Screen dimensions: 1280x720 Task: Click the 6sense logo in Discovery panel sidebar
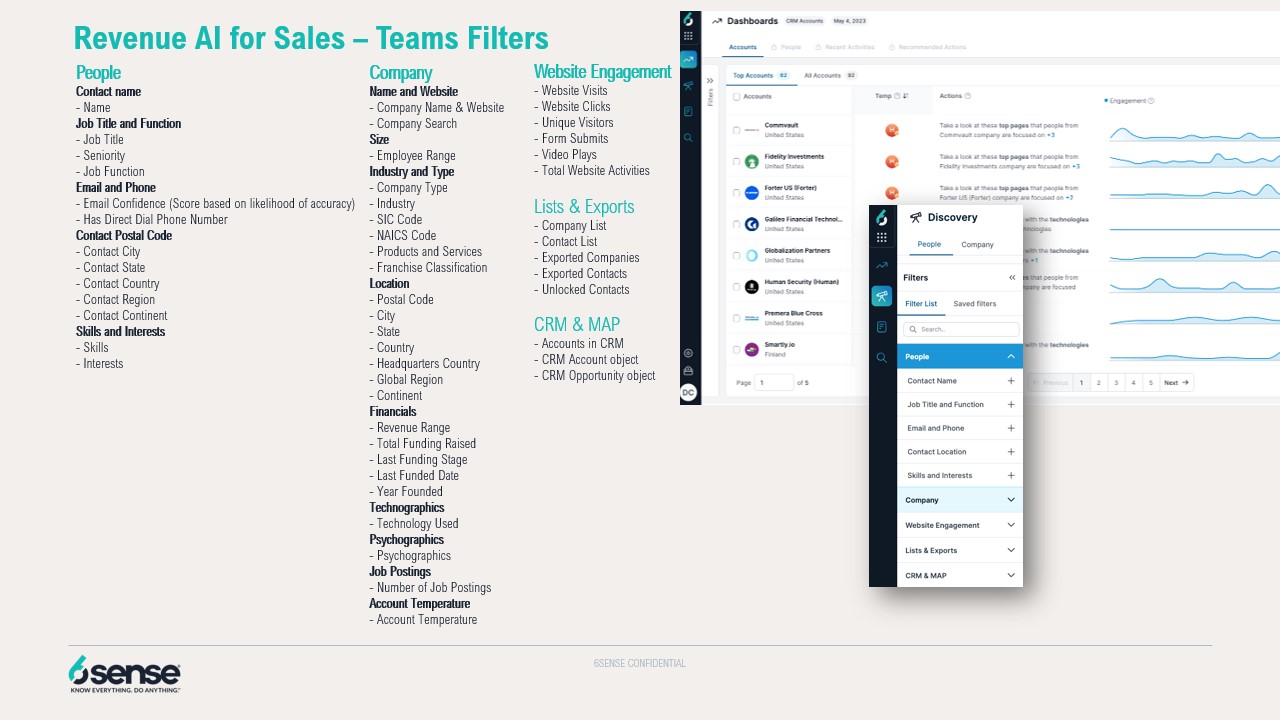coord(881,218)
